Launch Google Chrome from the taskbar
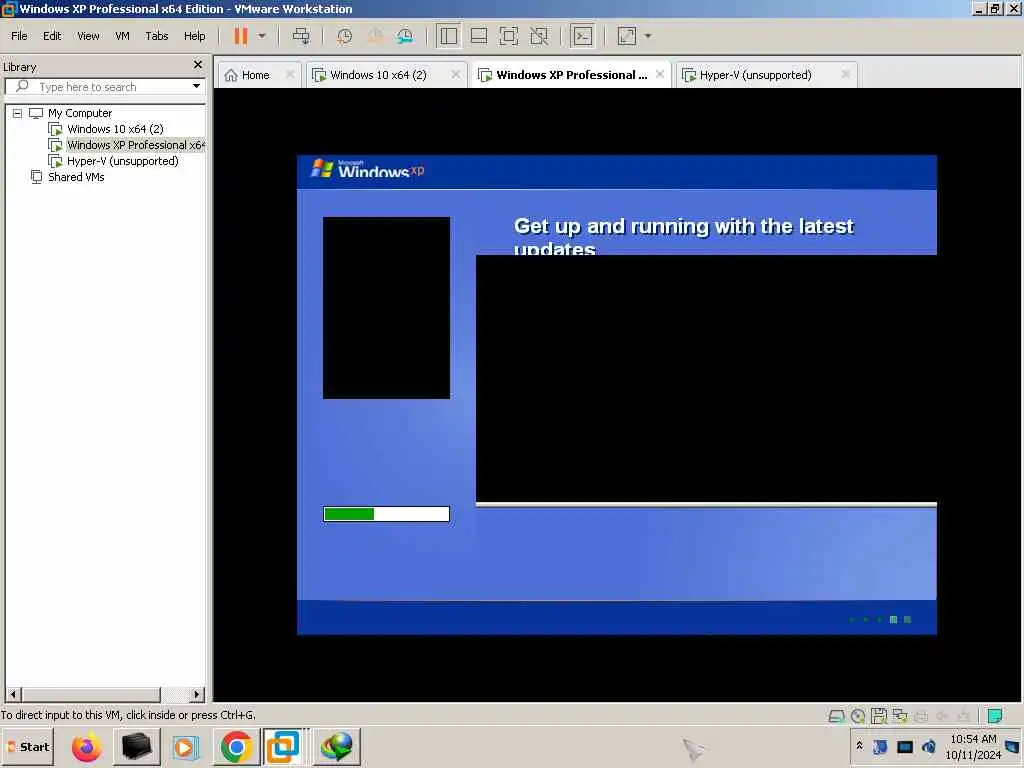Screen dimensions: 1024x768 [236, 746]
